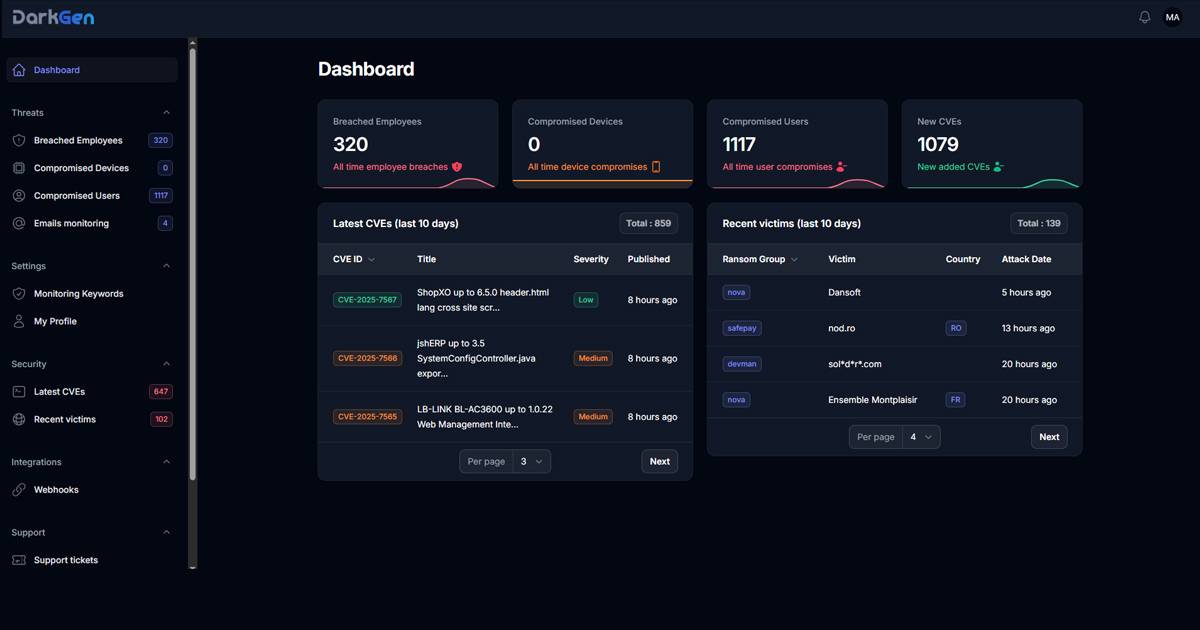Click the Webhooks link icon
This screenshot has width=1200, height=630.
(19, 490)
